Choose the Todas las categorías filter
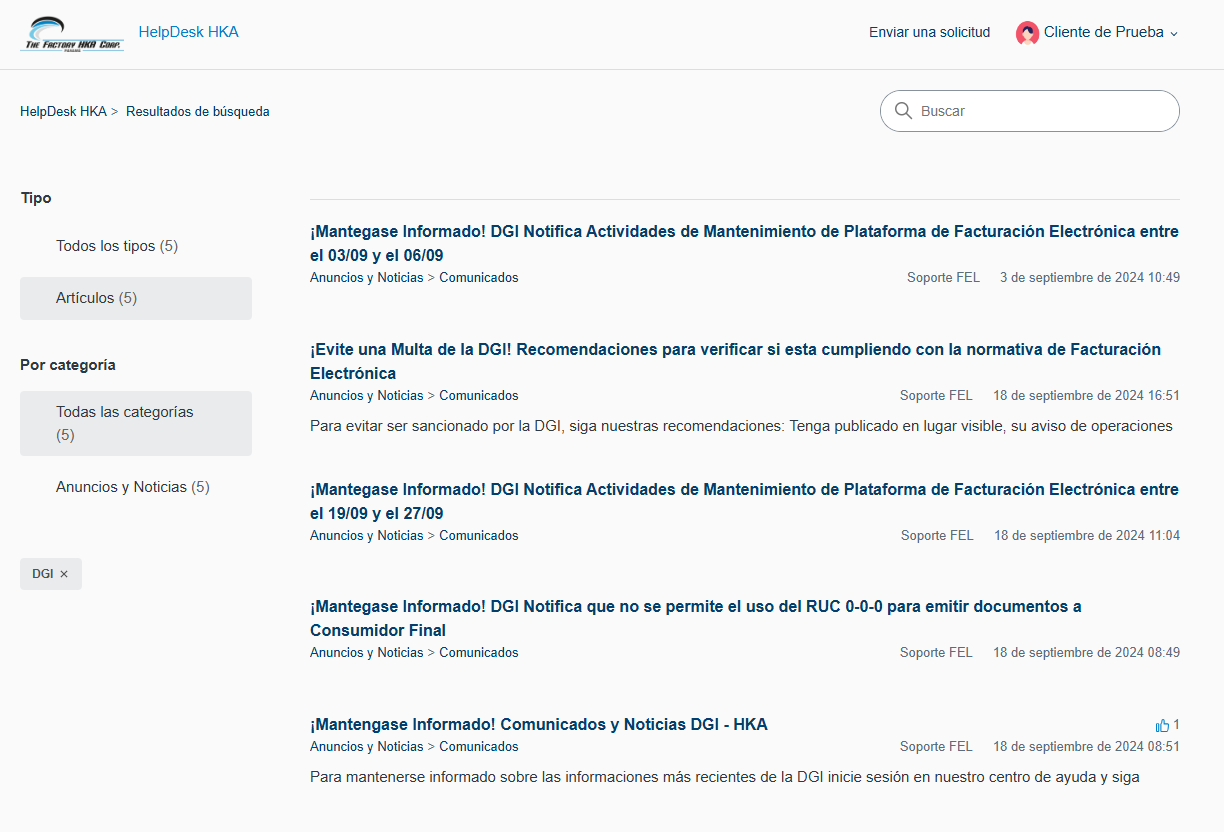The image size is (1224, 832). pyautogui.click(x=124, y=412)
